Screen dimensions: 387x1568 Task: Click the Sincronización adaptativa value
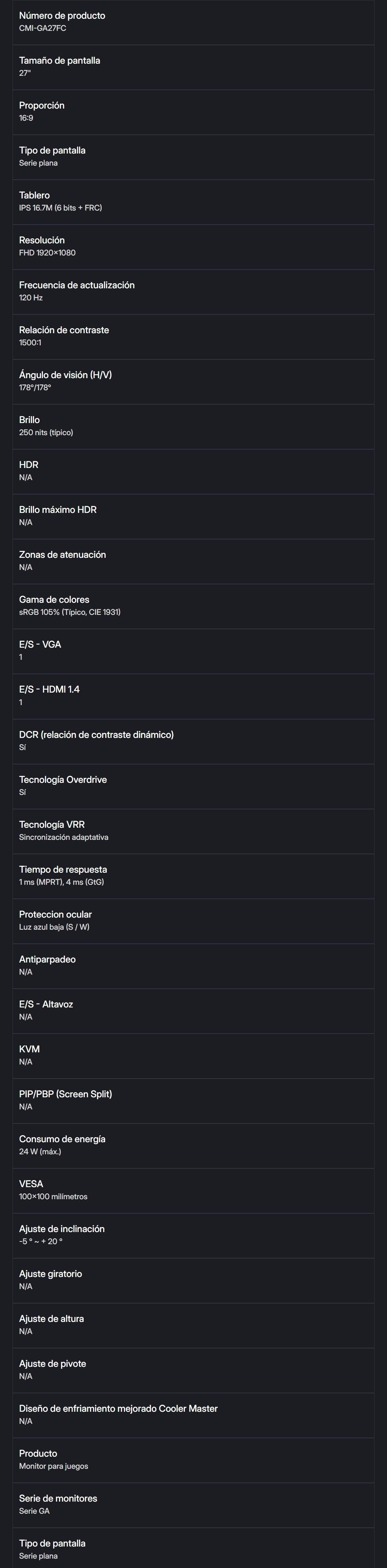click(x=63, y=838)
